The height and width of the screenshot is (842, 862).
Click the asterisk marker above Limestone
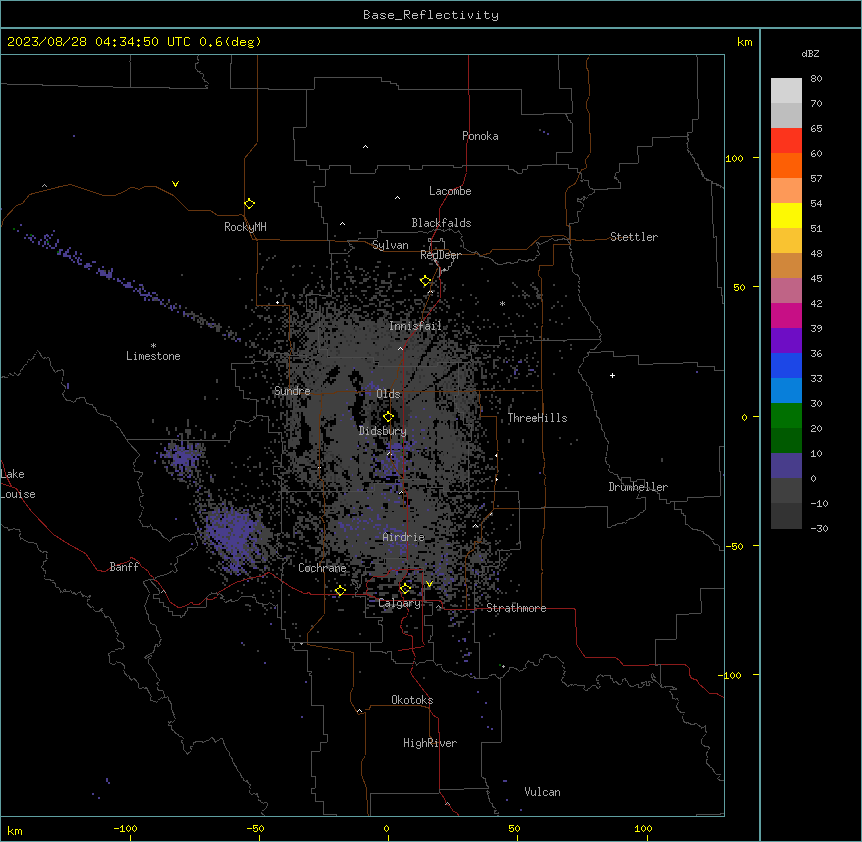(153, 346)
